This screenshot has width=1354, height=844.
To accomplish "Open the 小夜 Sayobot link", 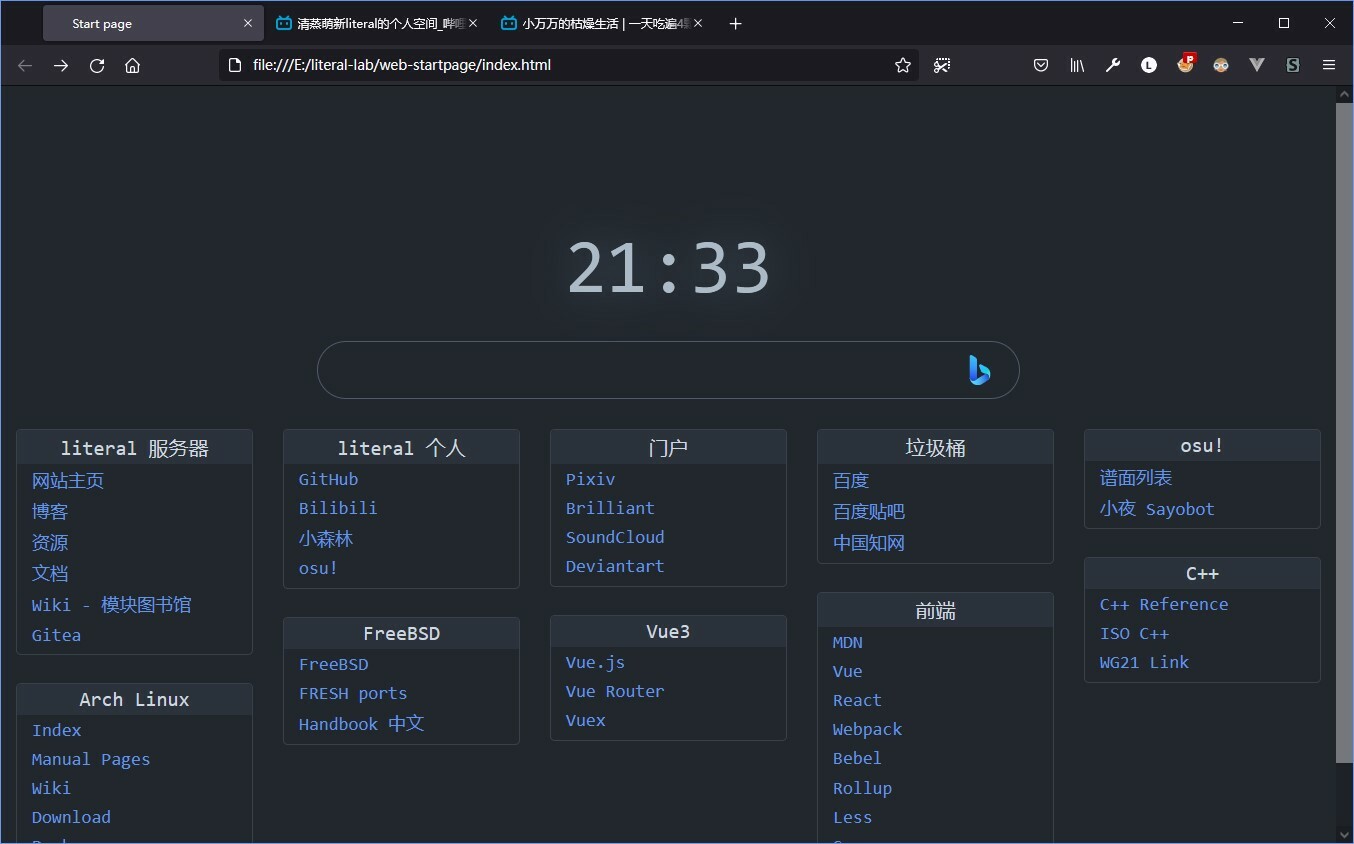I will pos(1157,509).
